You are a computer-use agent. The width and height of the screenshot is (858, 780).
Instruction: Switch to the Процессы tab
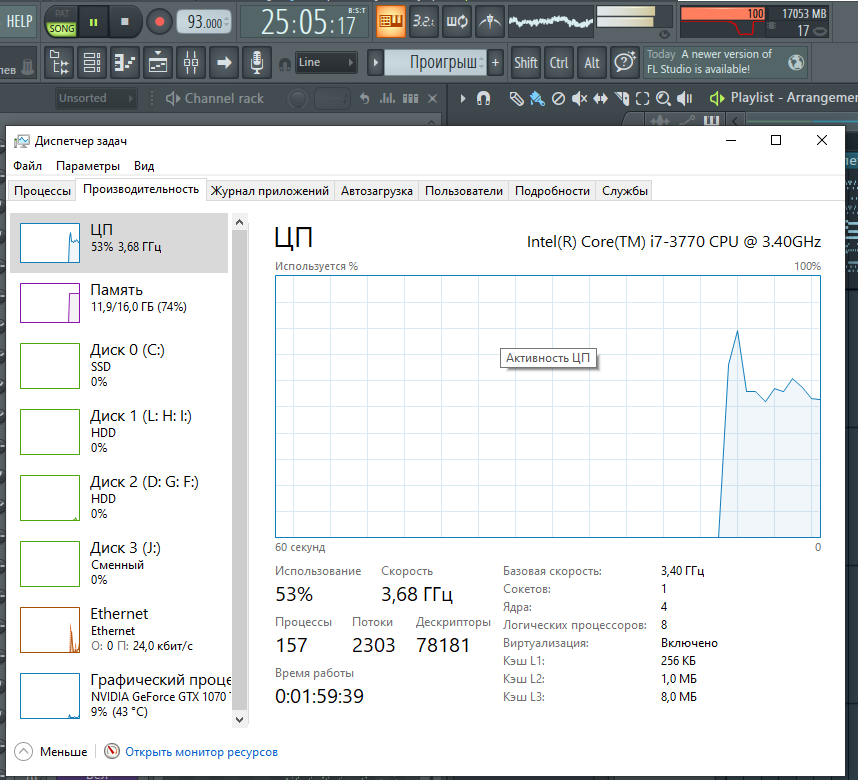point(42,191)
